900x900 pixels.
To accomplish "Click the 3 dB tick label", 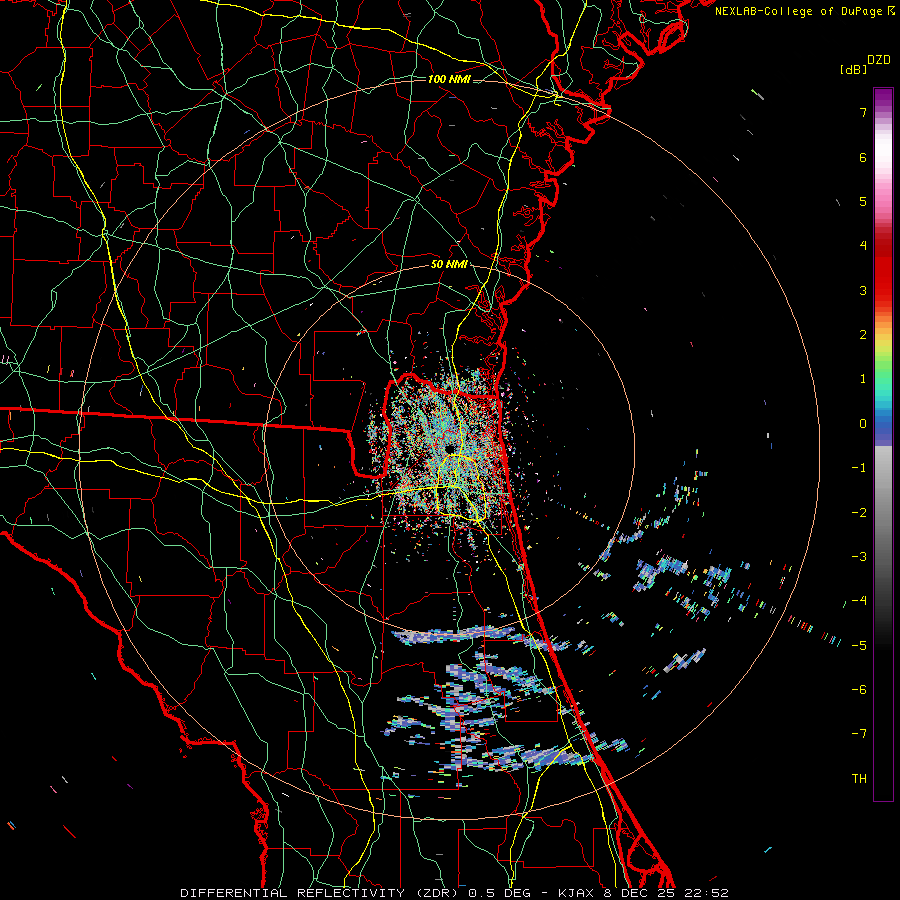I will coord(863,290).
